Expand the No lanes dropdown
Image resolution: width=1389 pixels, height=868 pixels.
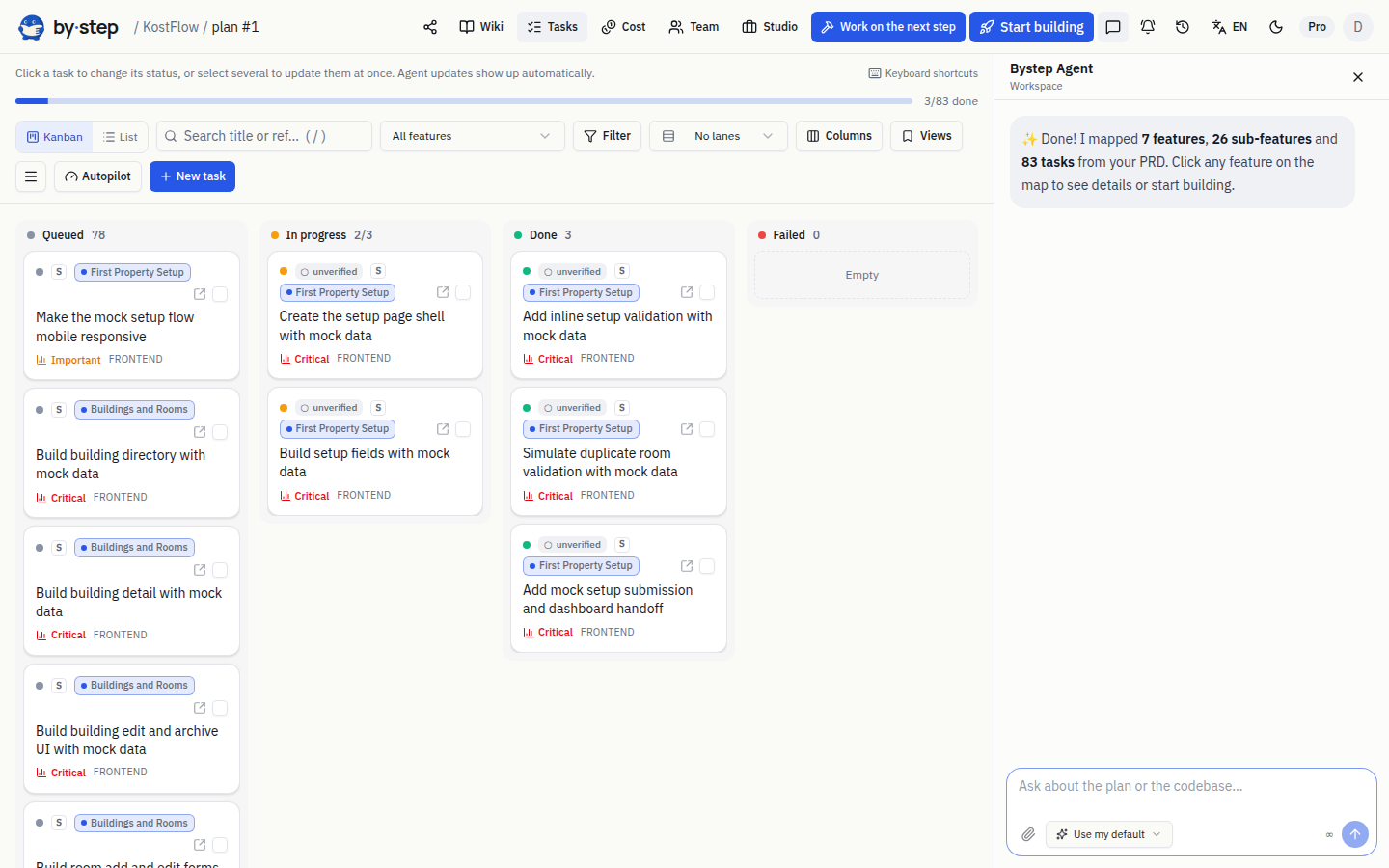click(x=719, y=136)
